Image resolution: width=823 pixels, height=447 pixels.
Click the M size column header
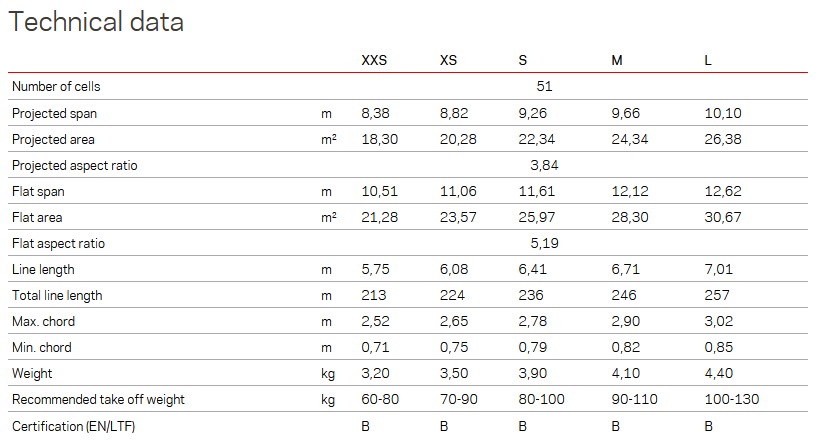coord(617,60)
